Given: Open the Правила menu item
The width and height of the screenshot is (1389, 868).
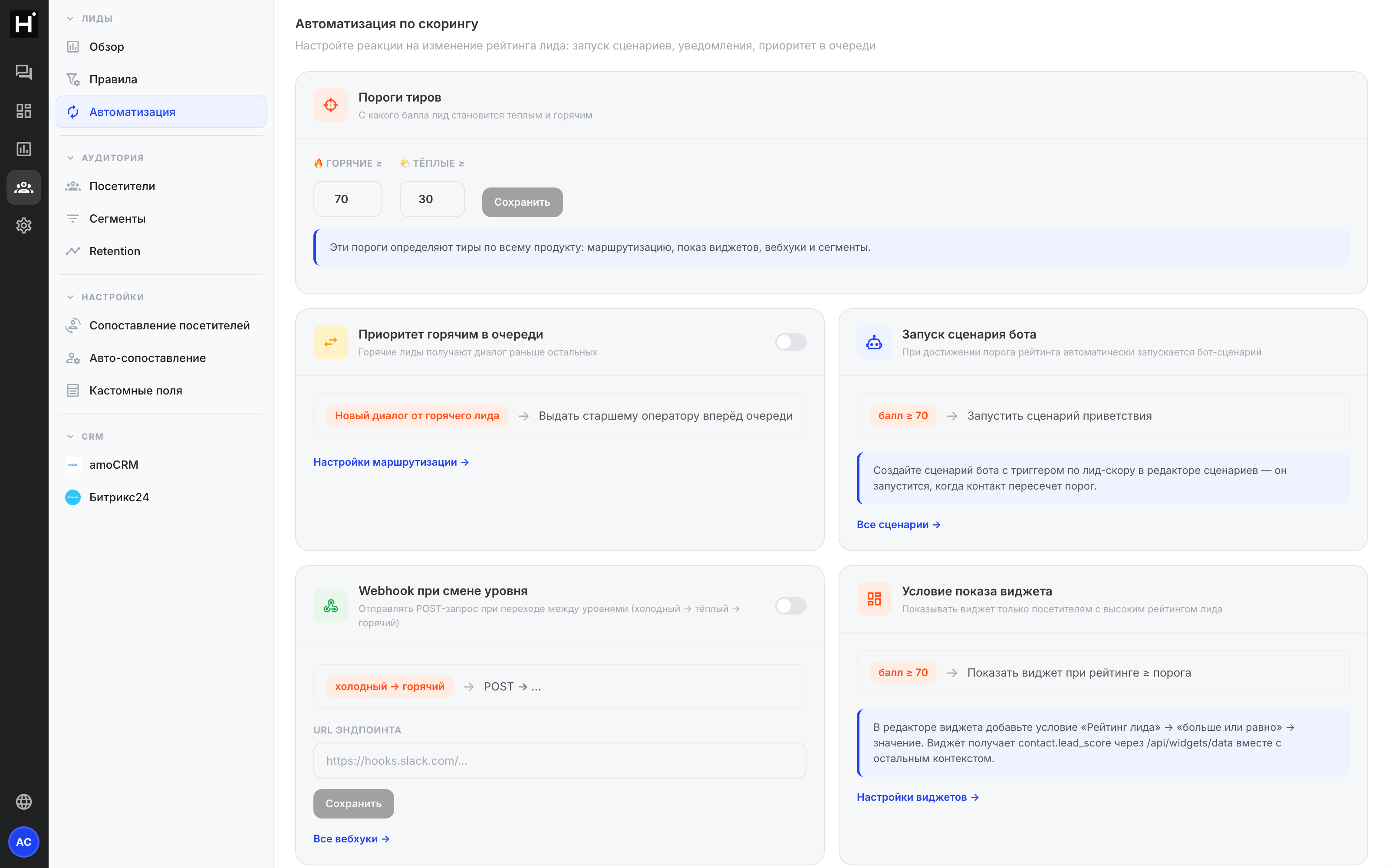Looking at the screenshot, I should [x=161, y=79].
